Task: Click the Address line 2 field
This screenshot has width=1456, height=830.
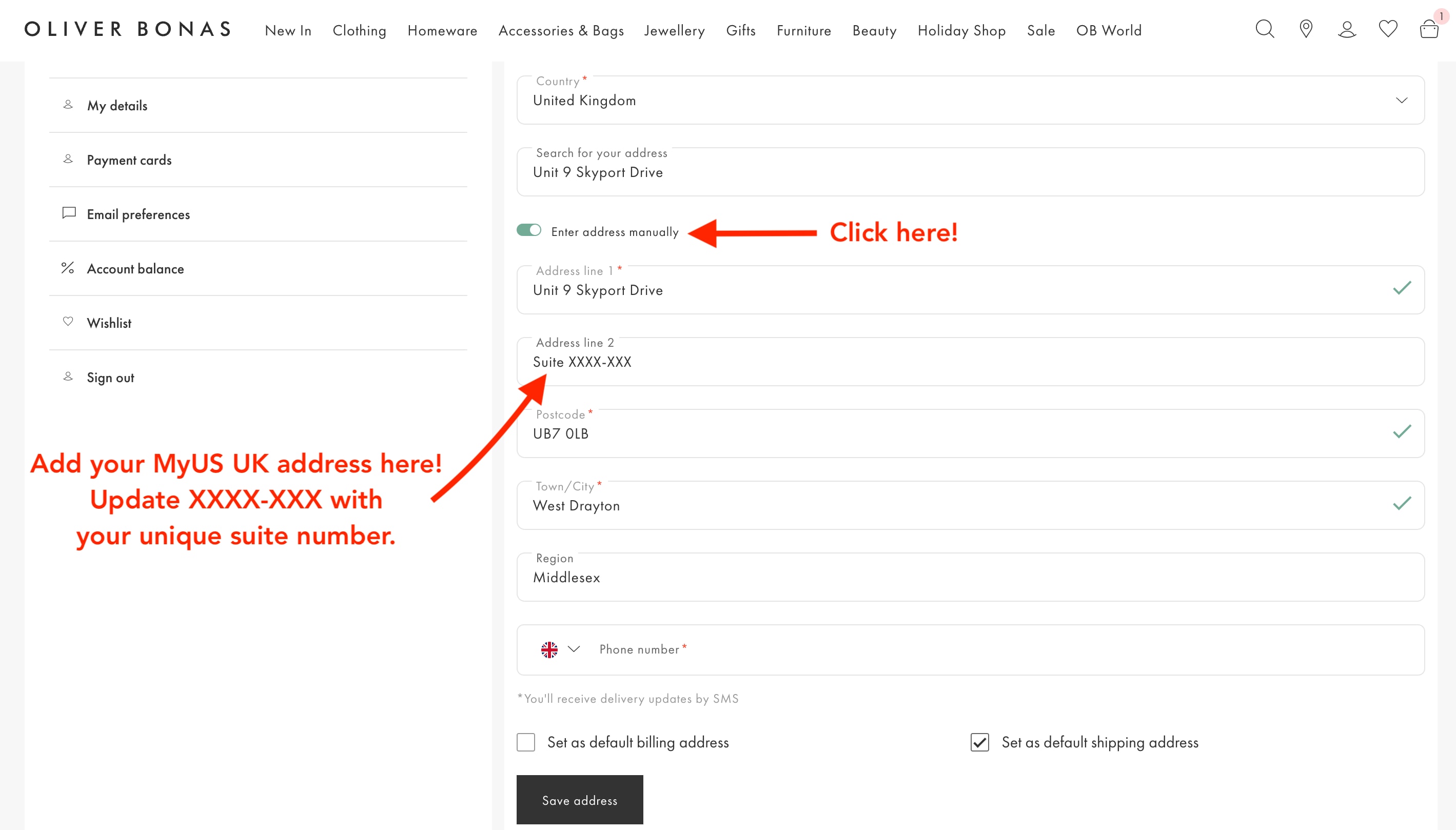Action: (x=970, y=362)
